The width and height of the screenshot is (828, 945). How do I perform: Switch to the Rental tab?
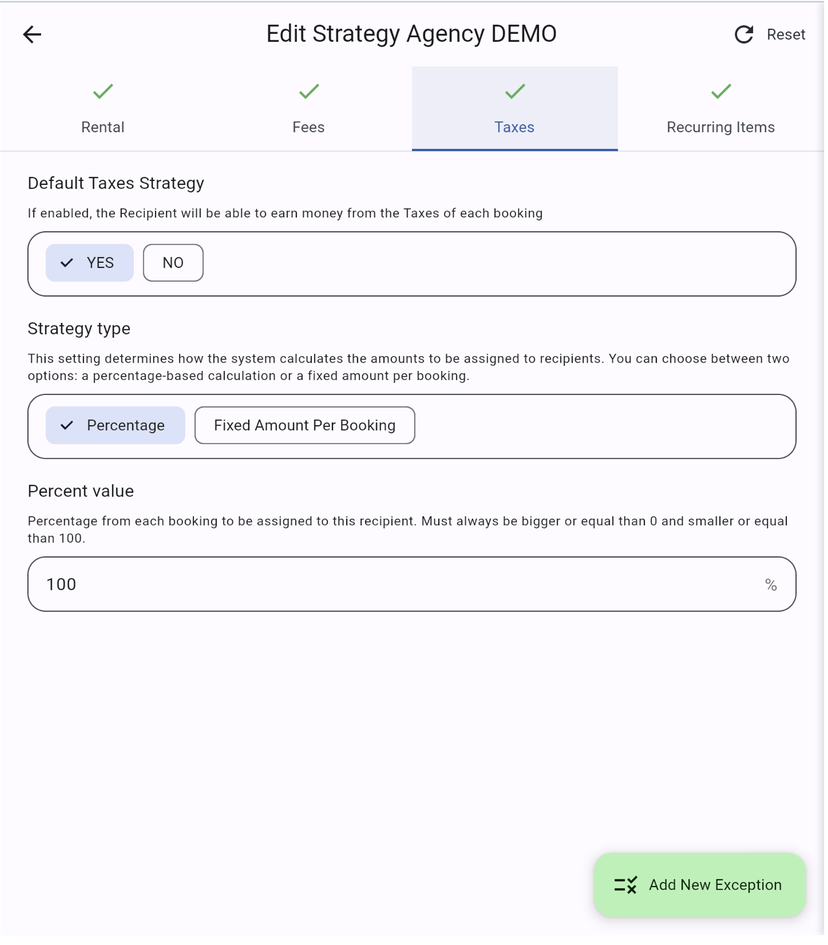[x=103, y=127]
